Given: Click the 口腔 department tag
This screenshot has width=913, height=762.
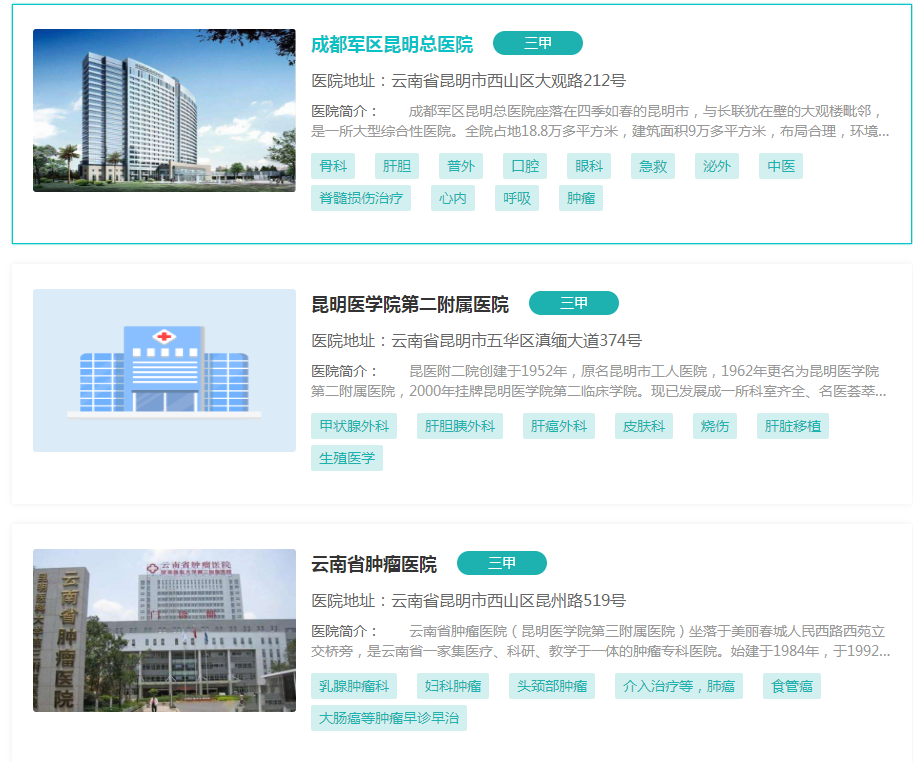Looking at the screenshot, I should (x=525, y=166).
